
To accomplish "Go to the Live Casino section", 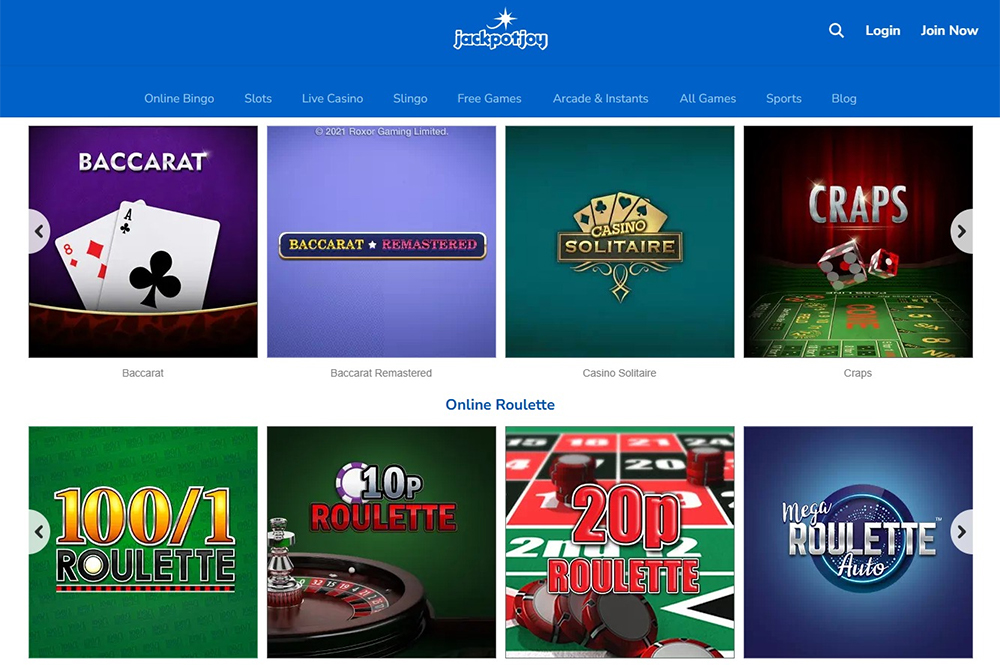I will click(332, 98).
